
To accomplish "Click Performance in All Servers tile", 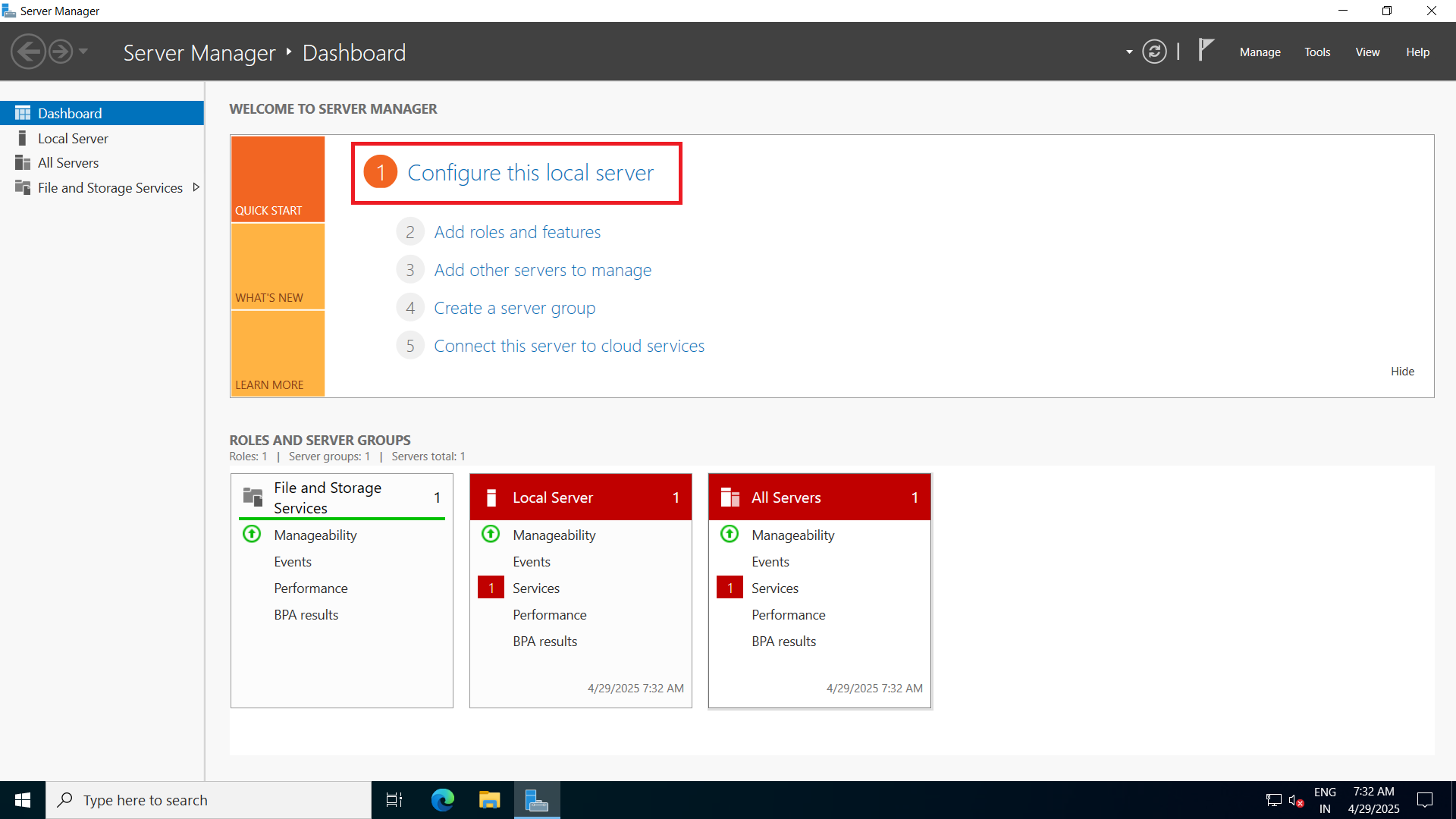I will click(789, 614).
